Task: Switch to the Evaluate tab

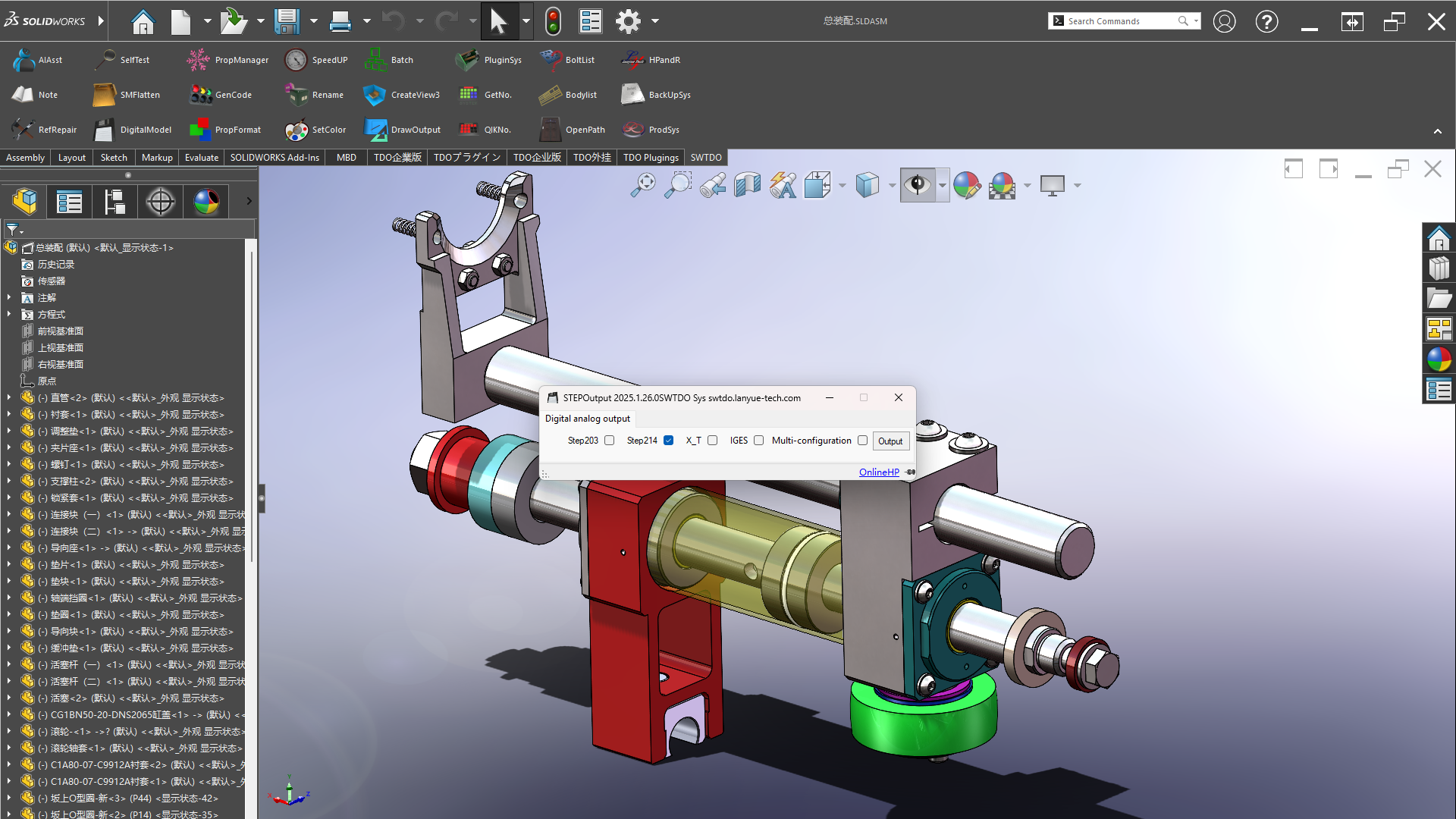Action: 201,158
